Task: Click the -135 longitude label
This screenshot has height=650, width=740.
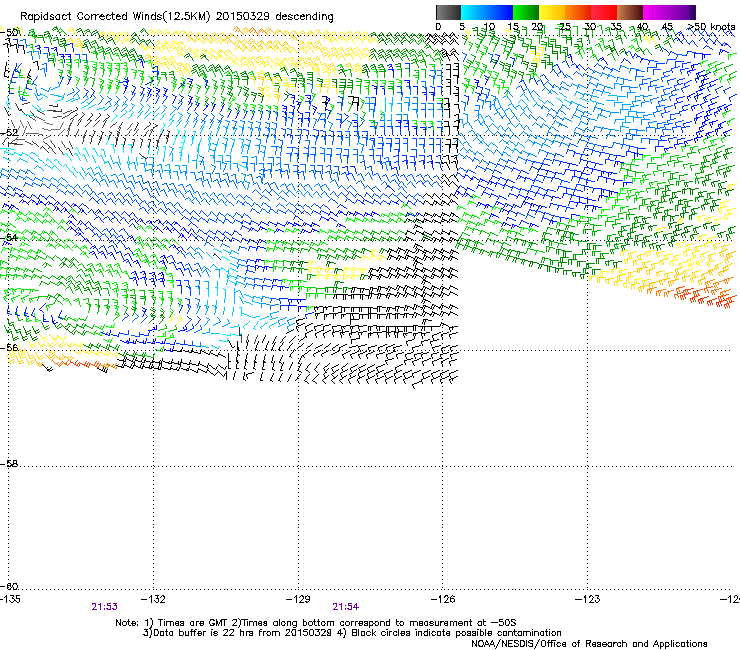Action: click(10, 599)
